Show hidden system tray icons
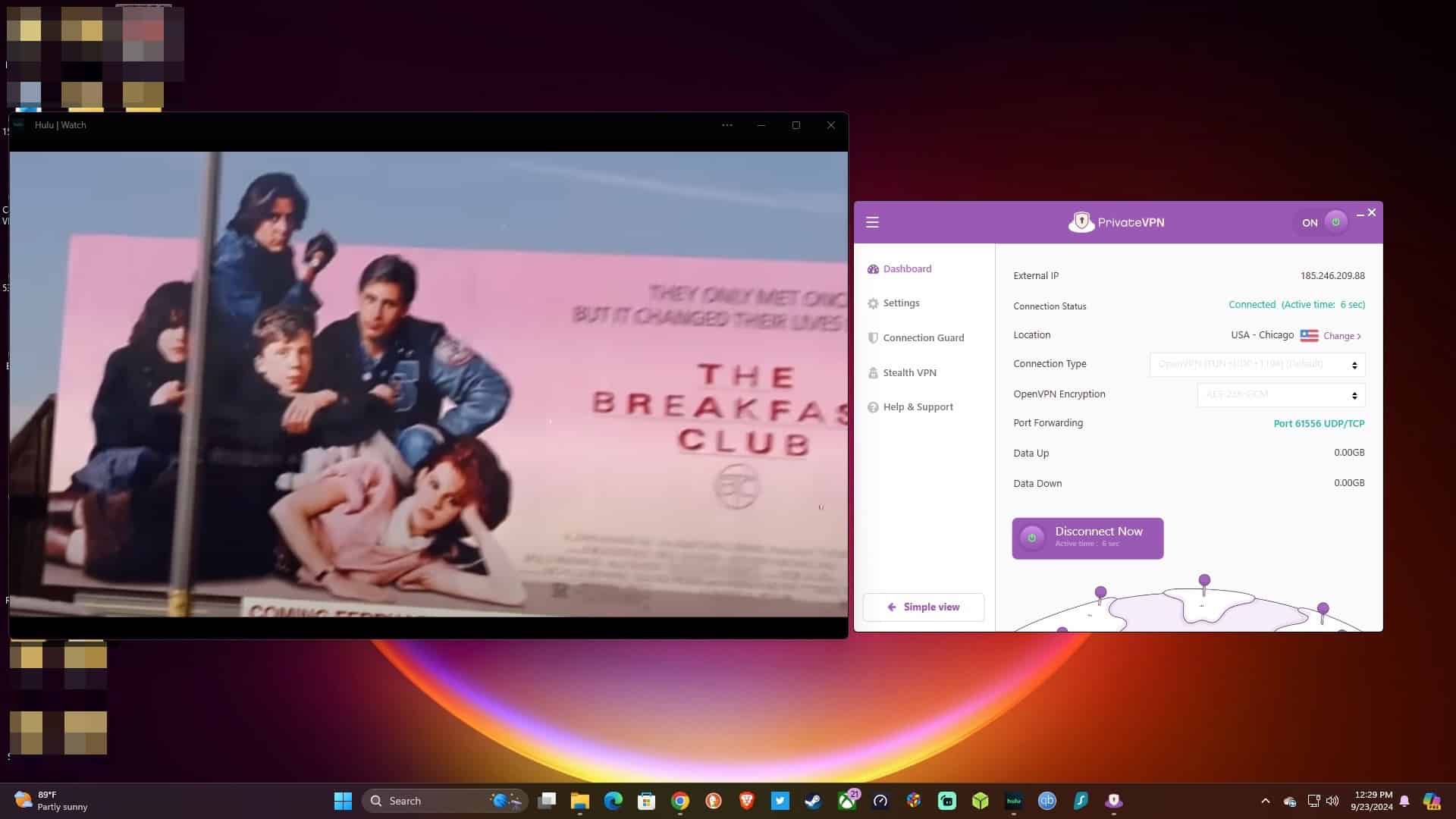 (1265, 801)
